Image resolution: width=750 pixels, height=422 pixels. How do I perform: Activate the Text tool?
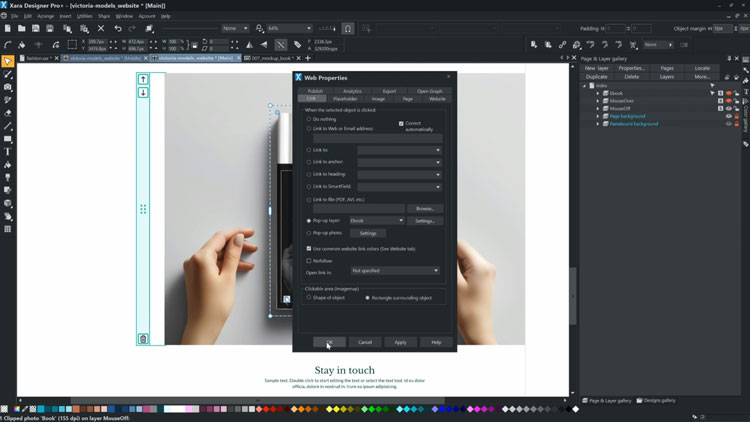[x=8, y=152]
